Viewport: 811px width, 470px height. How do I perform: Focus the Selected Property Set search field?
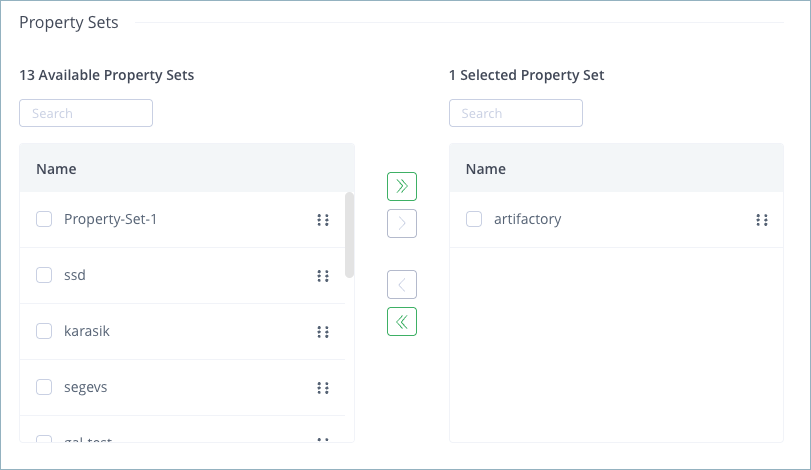pyautogui.click(x=516, y=113)
